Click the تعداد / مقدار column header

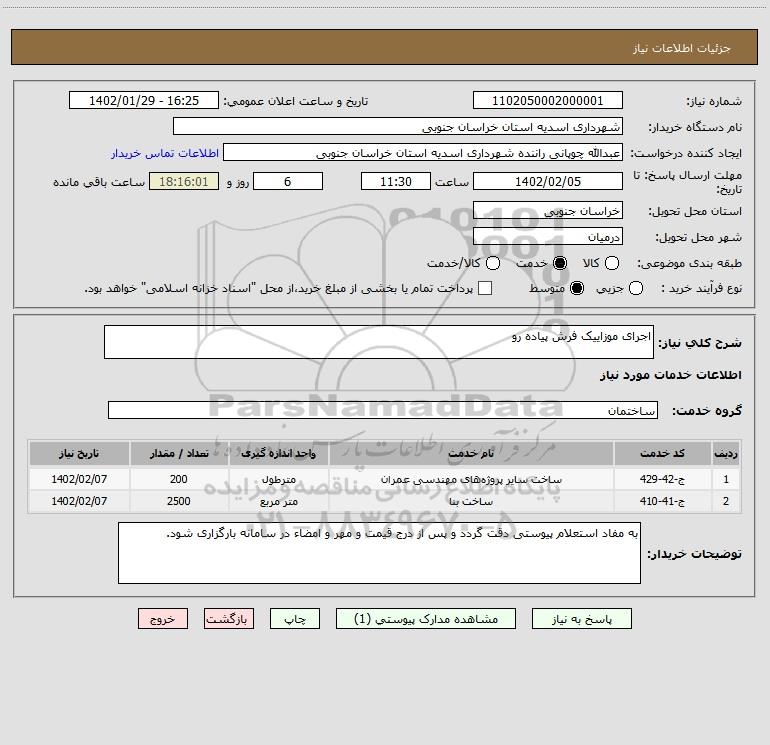tap(179, 453)
